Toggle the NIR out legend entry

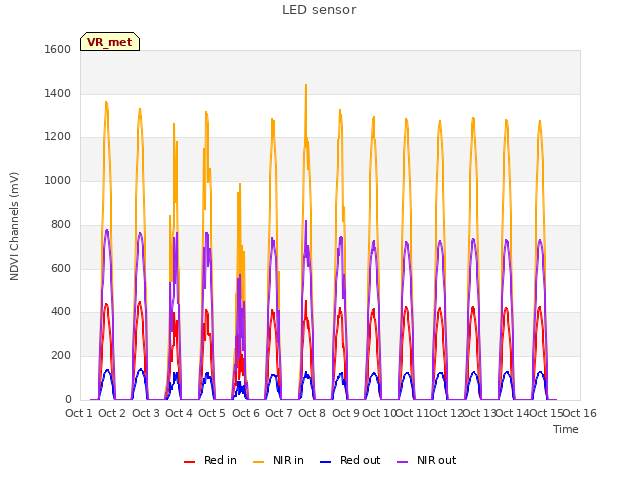coord(427,460)
